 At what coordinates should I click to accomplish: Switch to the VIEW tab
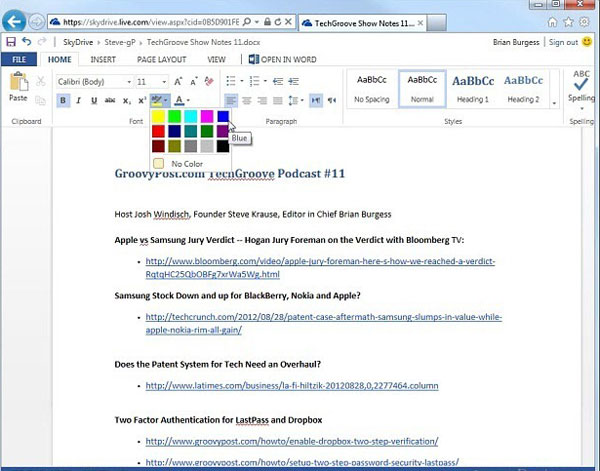click(x=216, y=59)
